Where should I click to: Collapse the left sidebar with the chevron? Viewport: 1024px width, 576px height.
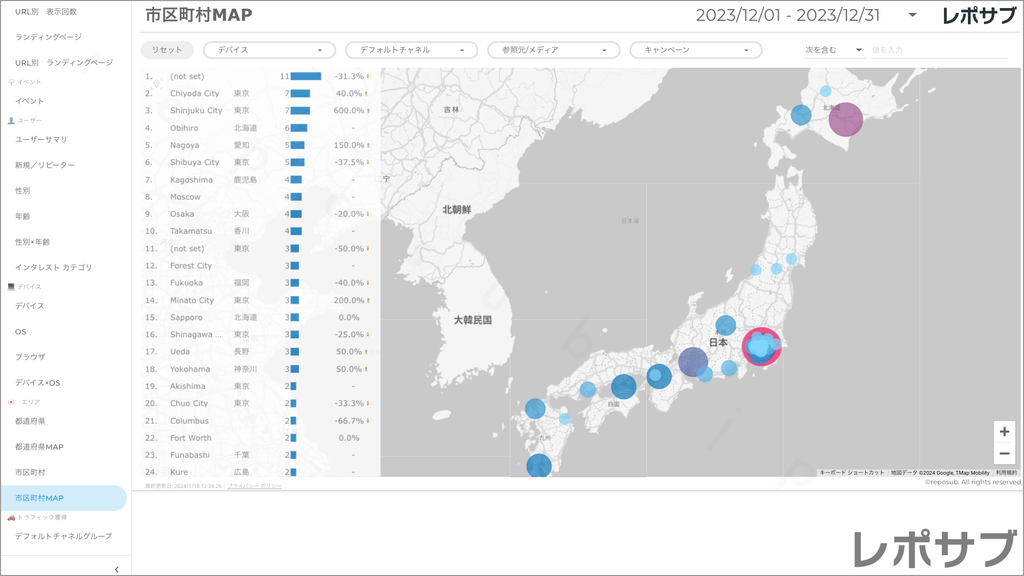coord(116,568)
